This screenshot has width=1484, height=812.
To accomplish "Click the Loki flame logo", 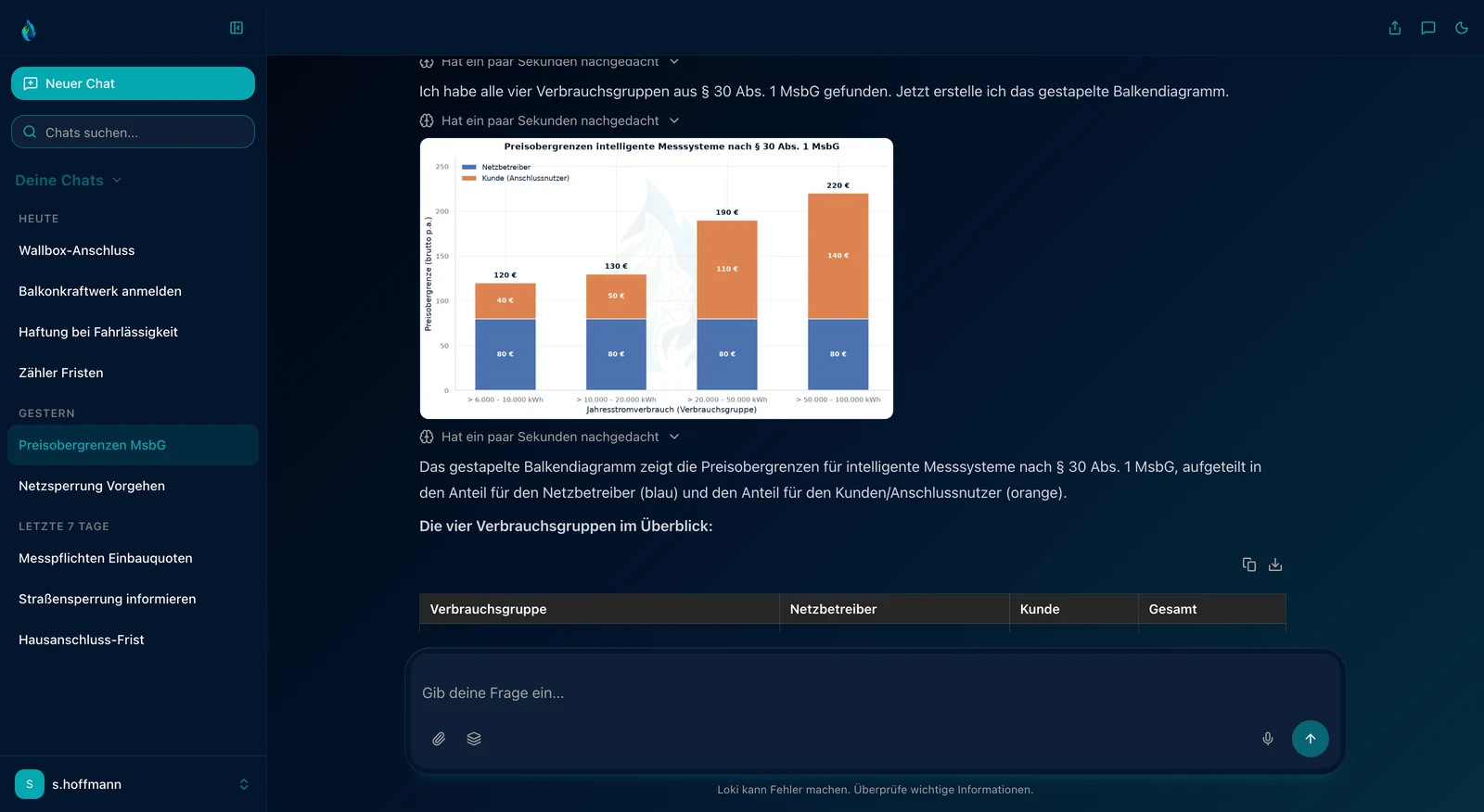I will (x=29, y=31).
